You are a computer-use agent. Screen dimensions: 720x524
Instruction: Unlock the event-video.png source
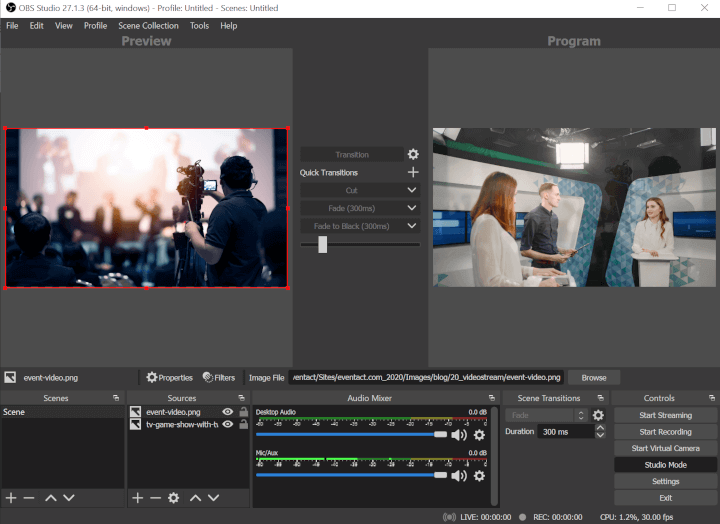point(243,412)
